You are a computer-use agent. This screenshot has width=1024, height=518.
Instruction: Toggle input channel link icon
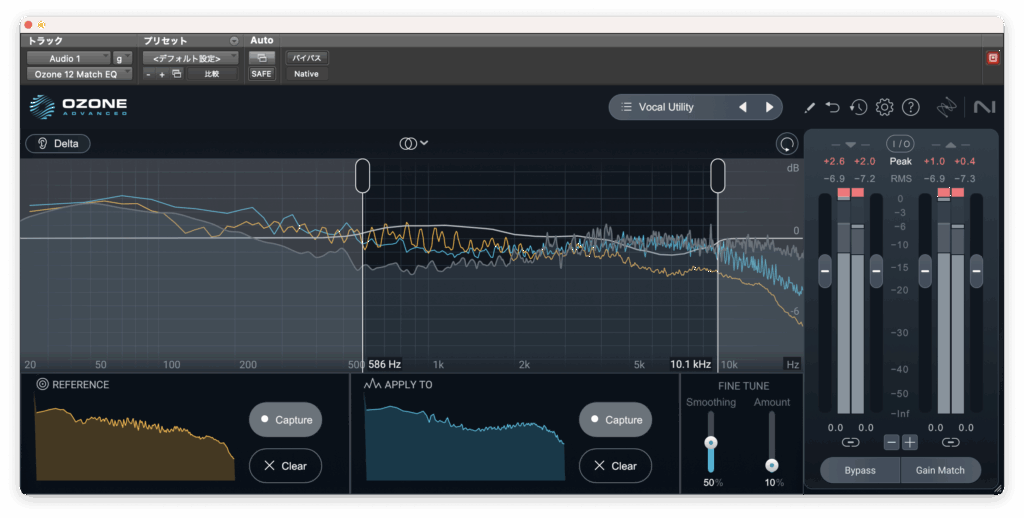click(x=850, y=442)
